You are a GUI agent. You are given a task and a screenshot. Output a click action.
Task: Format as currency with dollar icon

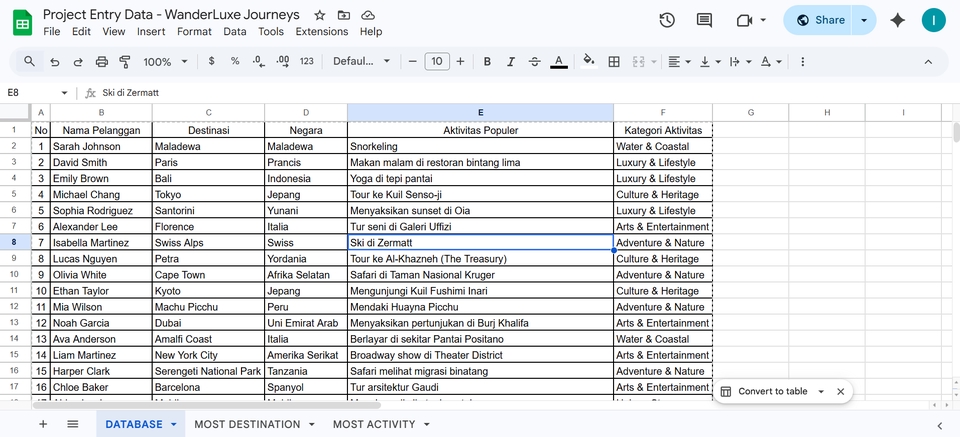[211, 61]
